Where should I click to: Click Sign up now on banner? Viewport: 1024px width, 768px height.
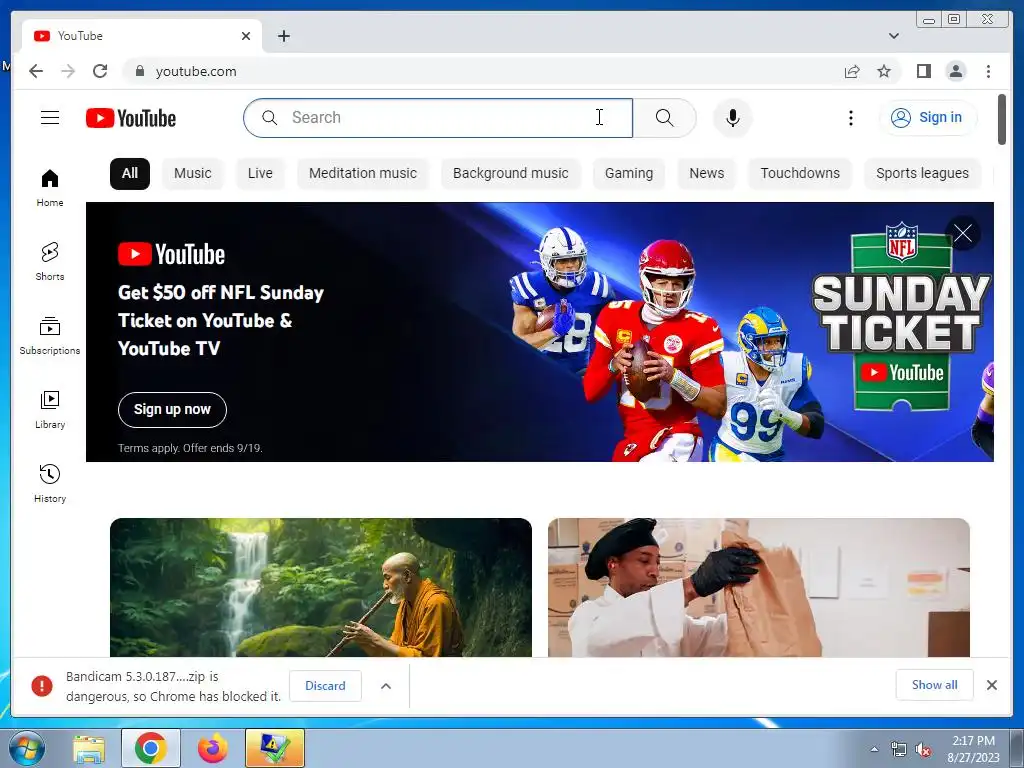(x=172, y=409)
